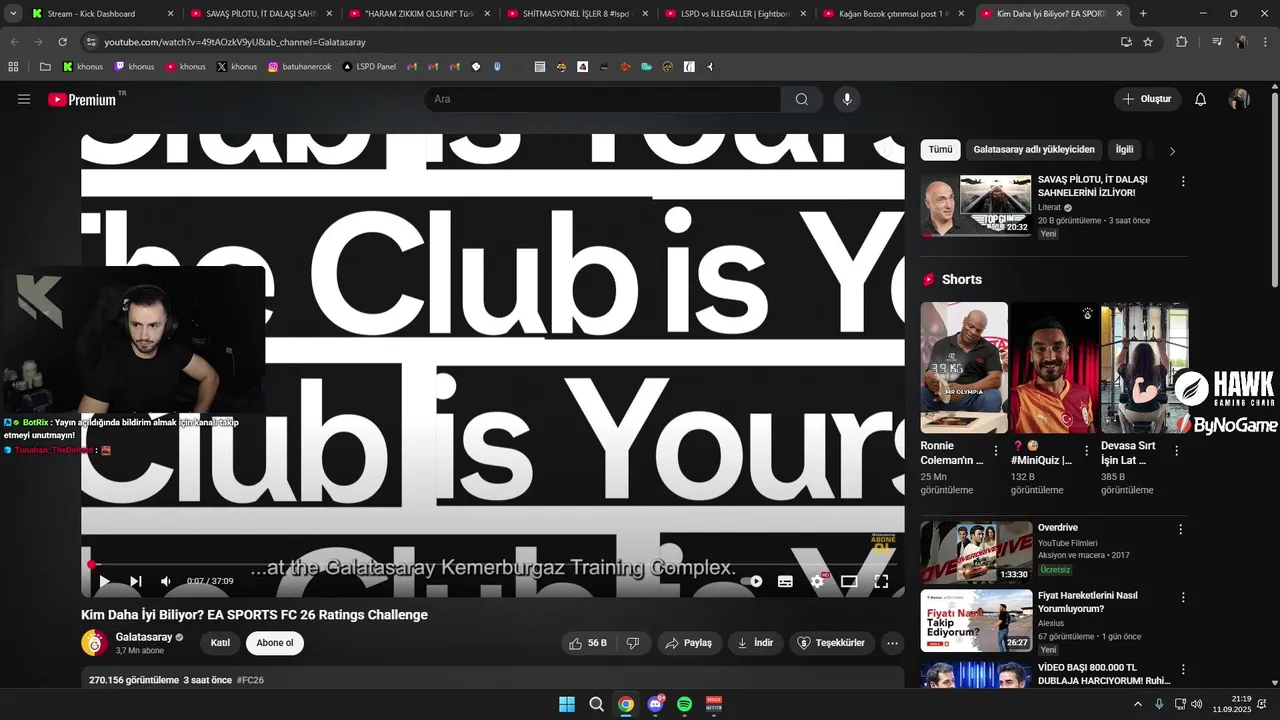Seek on the video progress bar
Screen dimensions: 1280x720
(x=493, y=564)
